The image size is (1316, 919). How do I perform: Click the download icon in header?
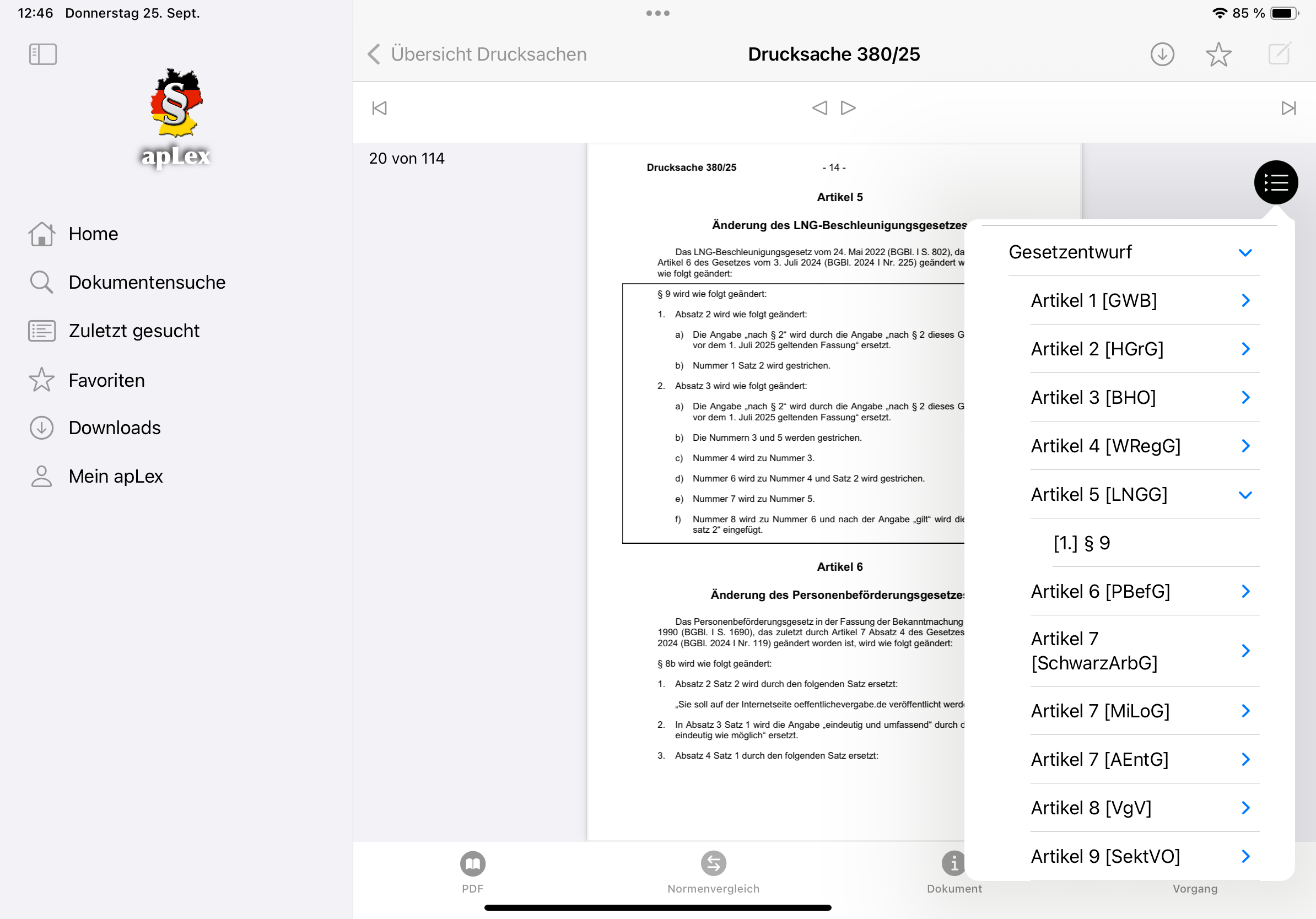[x=1162, y=55]
